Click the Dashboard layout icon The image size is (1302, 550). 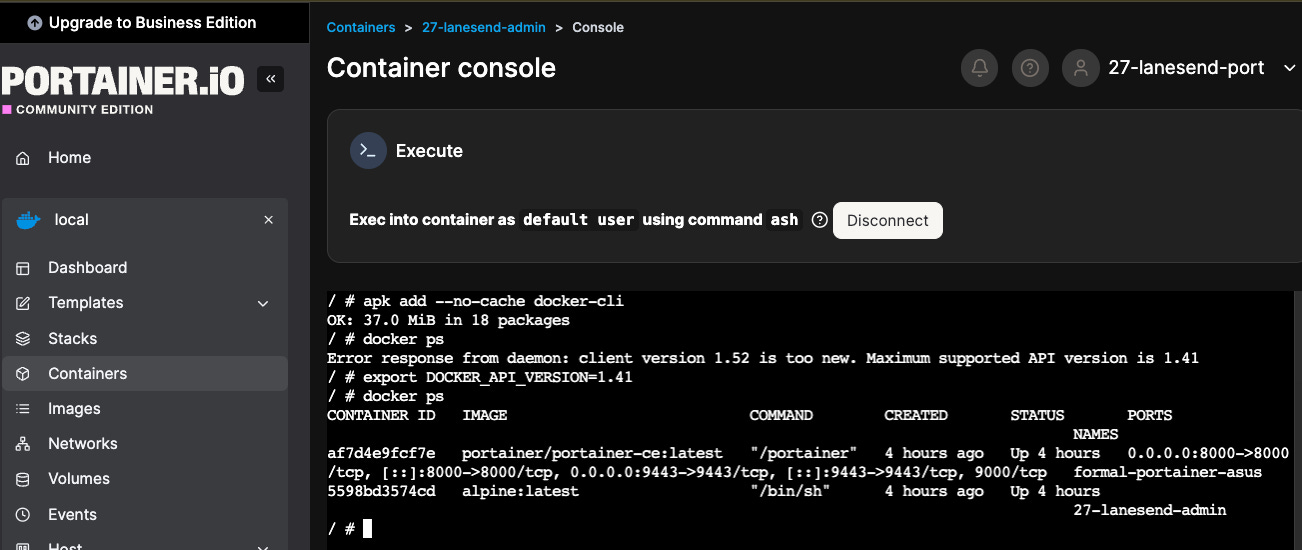coord(24,268)
